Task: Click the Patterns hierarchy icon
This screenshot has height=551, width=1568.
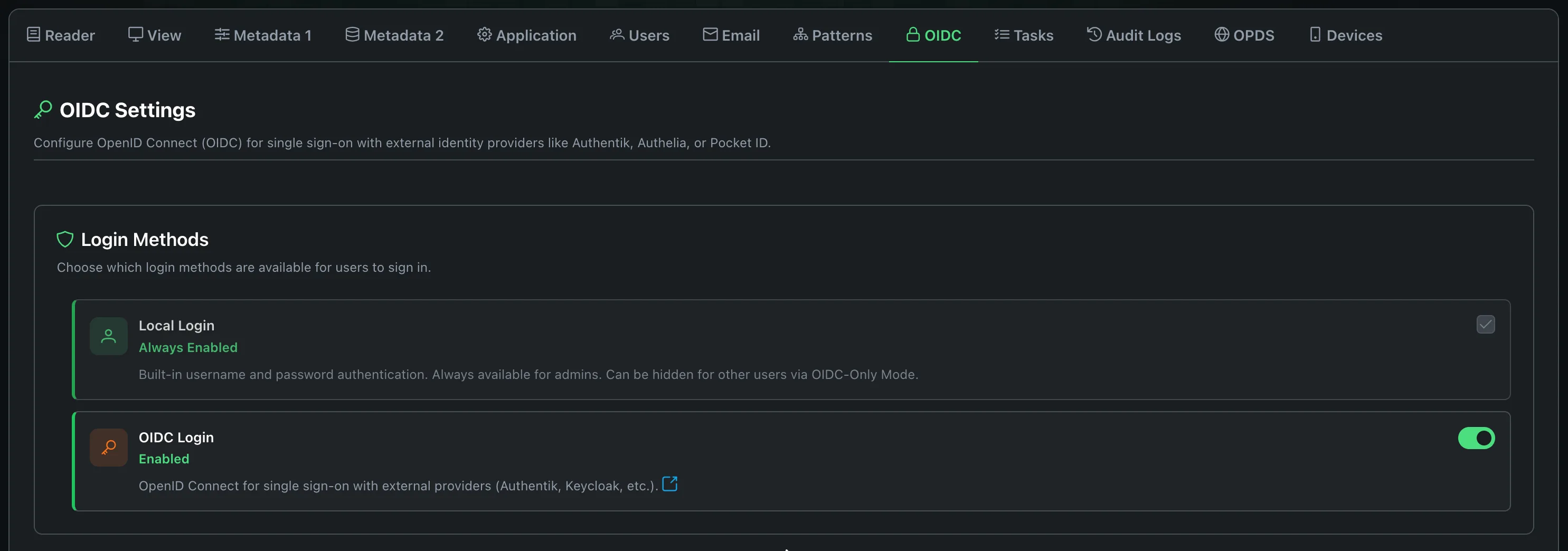Action: (x=800, y=35)
